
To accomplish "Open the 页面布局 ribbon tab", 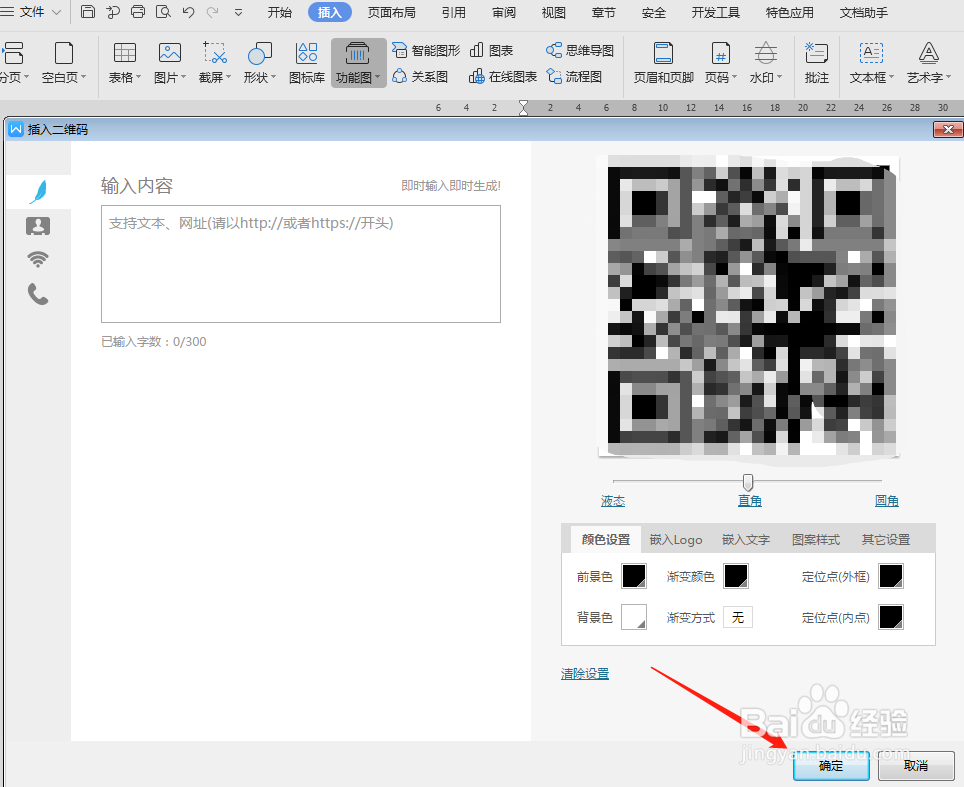I will coord(392,12).
